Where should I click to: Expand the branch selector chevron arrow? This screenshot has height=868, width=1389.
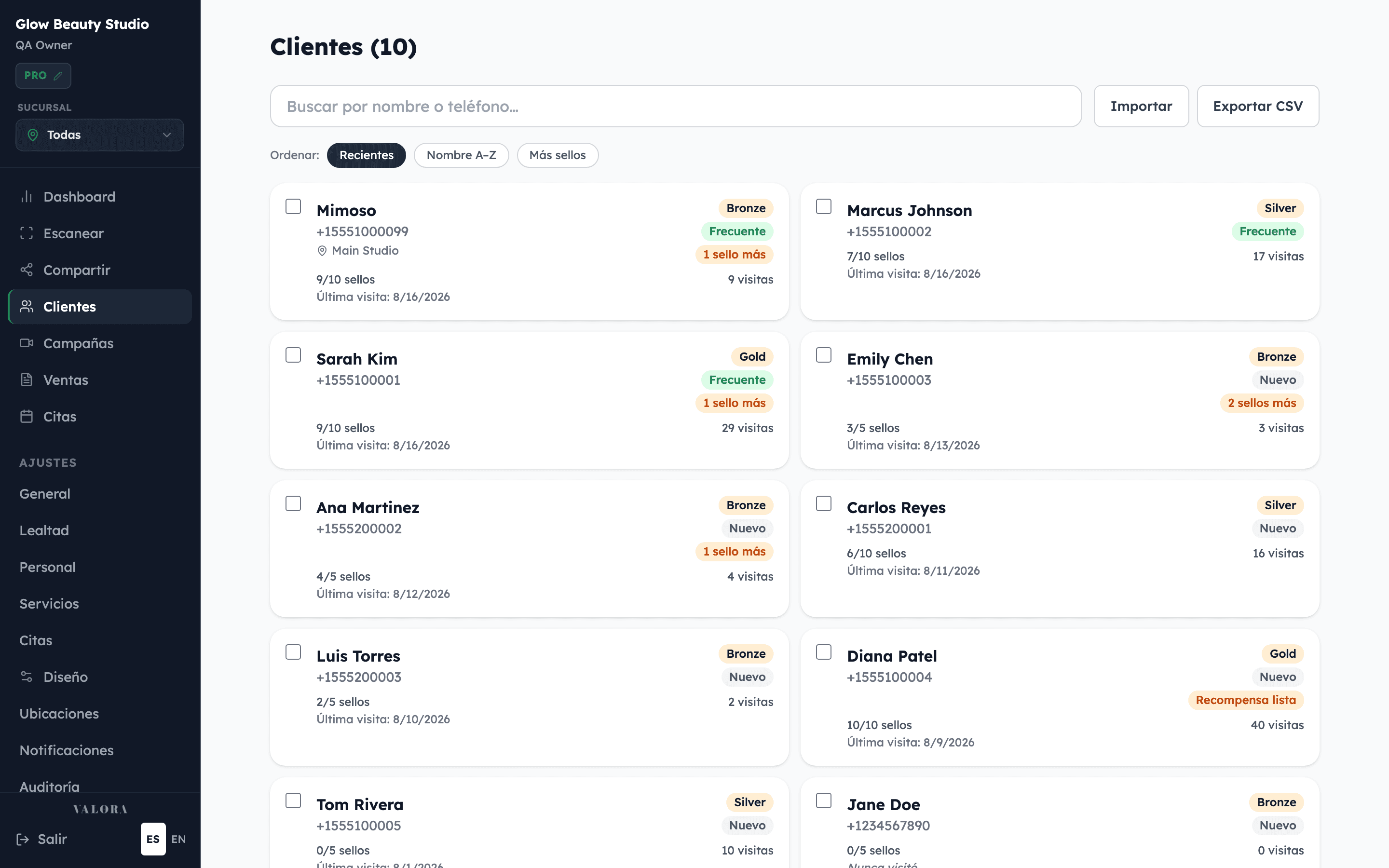tap(167, 135)
